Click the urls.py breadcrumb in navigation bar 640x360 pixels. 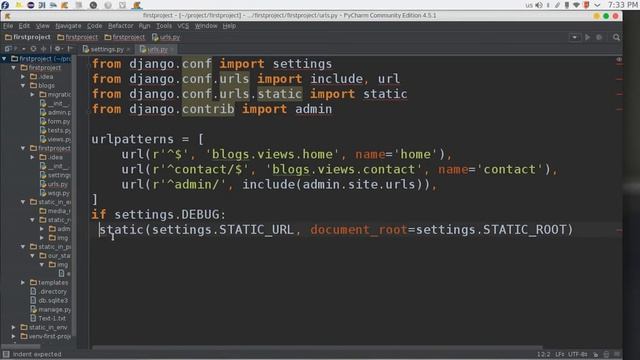166,37
